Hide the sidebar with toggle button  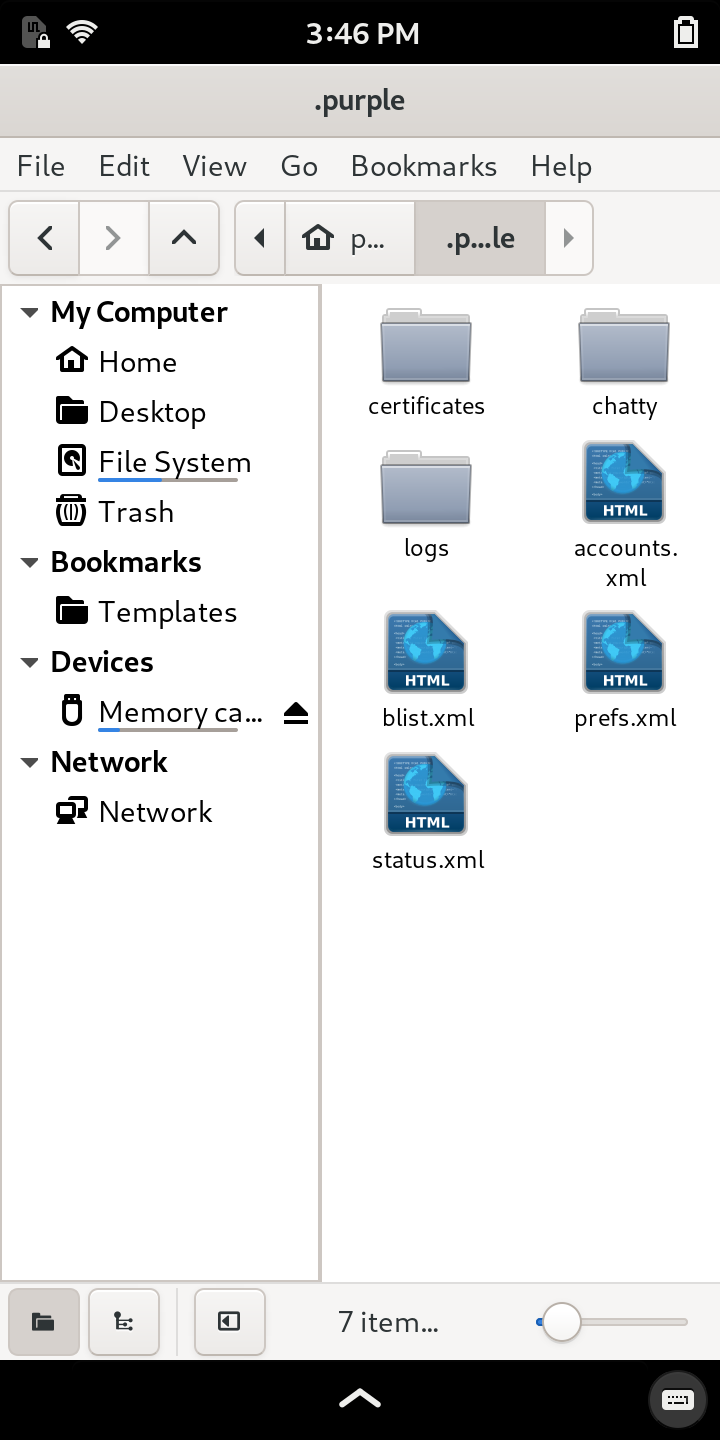[x=230, y=1322]
